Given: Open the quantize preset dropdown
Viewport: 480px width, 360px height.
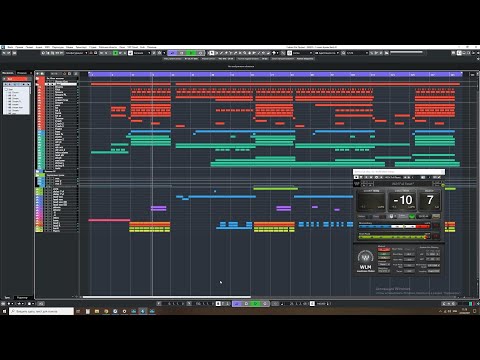Looking at the screenshot, I should tap(357, 53).
